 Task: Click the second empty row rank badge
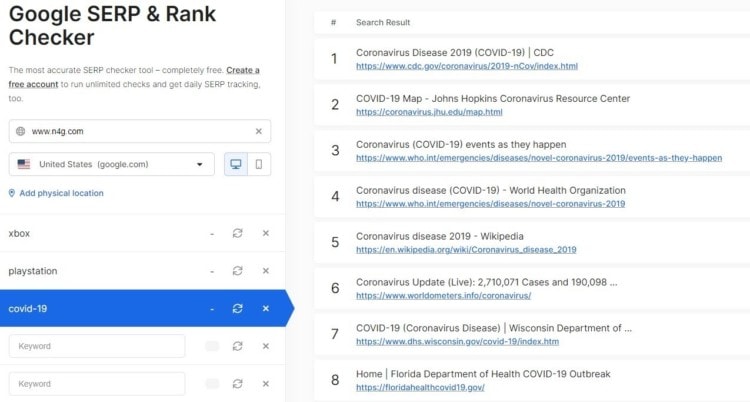click(x=212, y=384)
